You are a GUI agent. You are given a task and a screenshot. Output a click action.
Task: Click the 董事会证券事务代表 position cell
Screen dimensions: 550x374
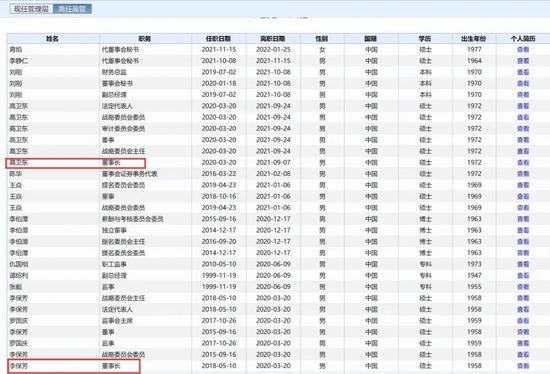coord(130,174)
